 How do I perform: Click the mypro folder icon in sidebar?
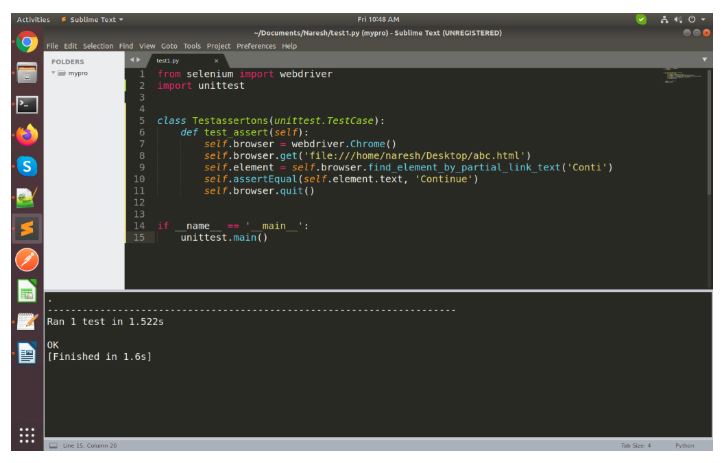click(61, 73)
